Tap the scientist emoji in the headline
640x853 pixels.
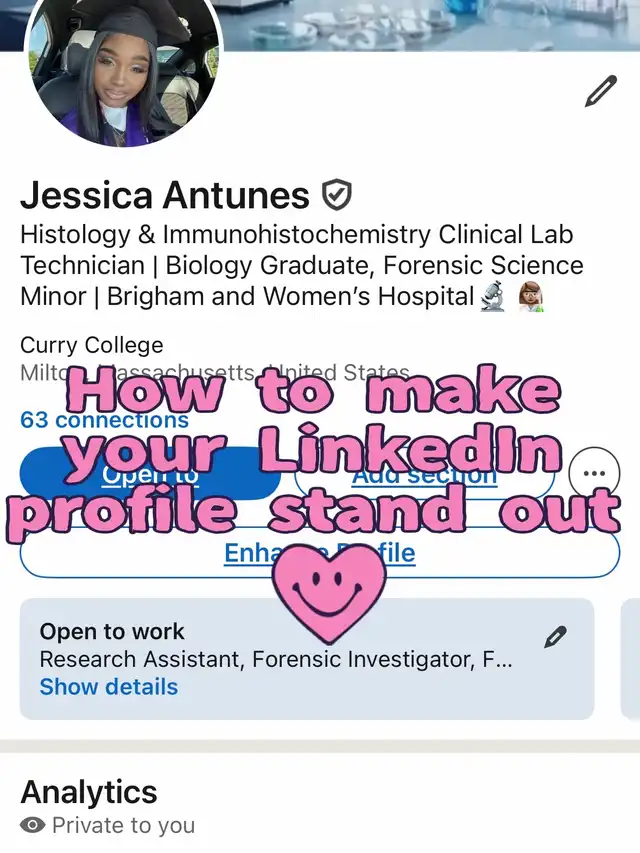[529, 297]
